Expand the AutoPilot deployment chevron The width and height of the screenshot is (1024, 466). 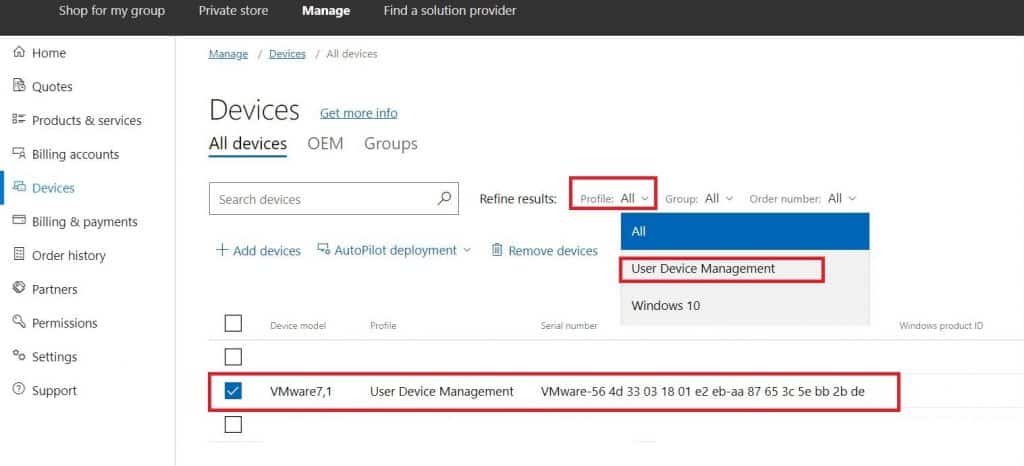coord(467,251)
